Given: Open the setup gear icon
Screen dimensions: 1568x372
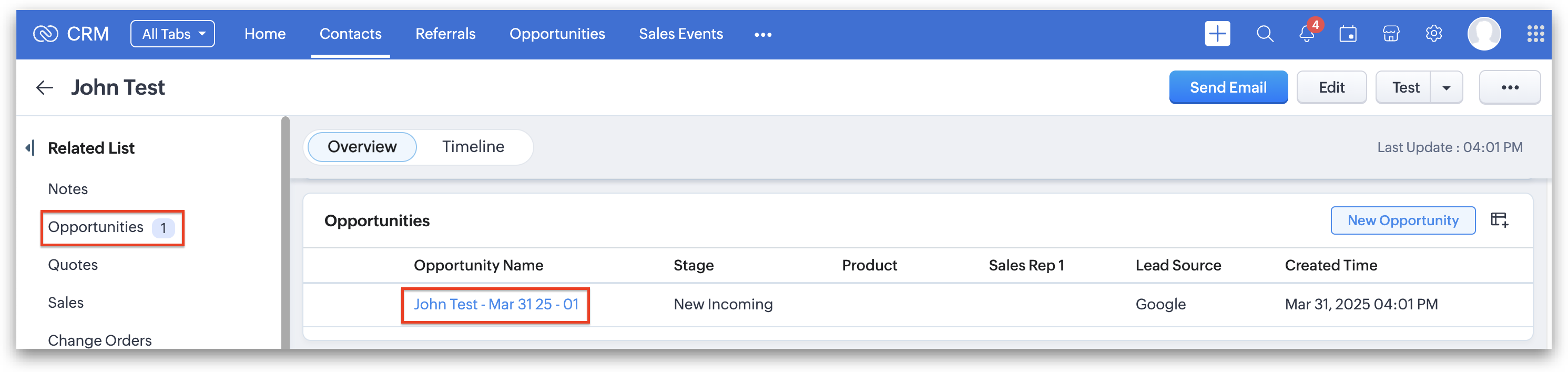Looking at the screenshot, I should click(1433, 34).
